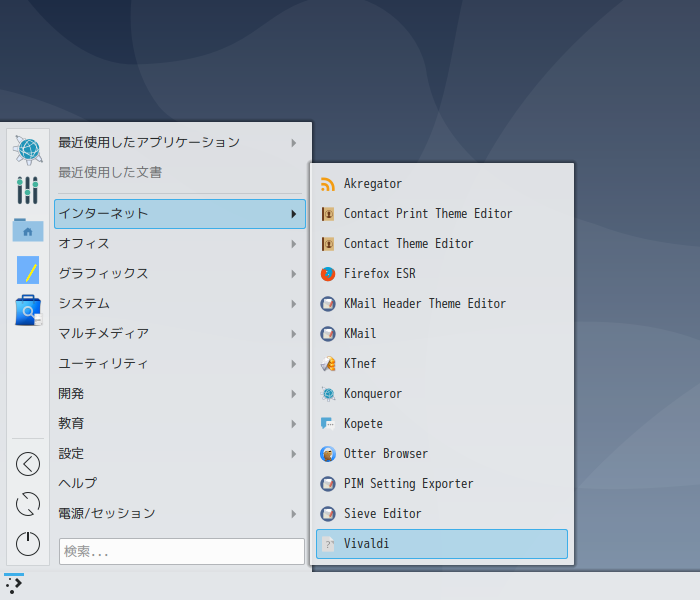
Task: Open the 開発 category
Action: [179, 394]
